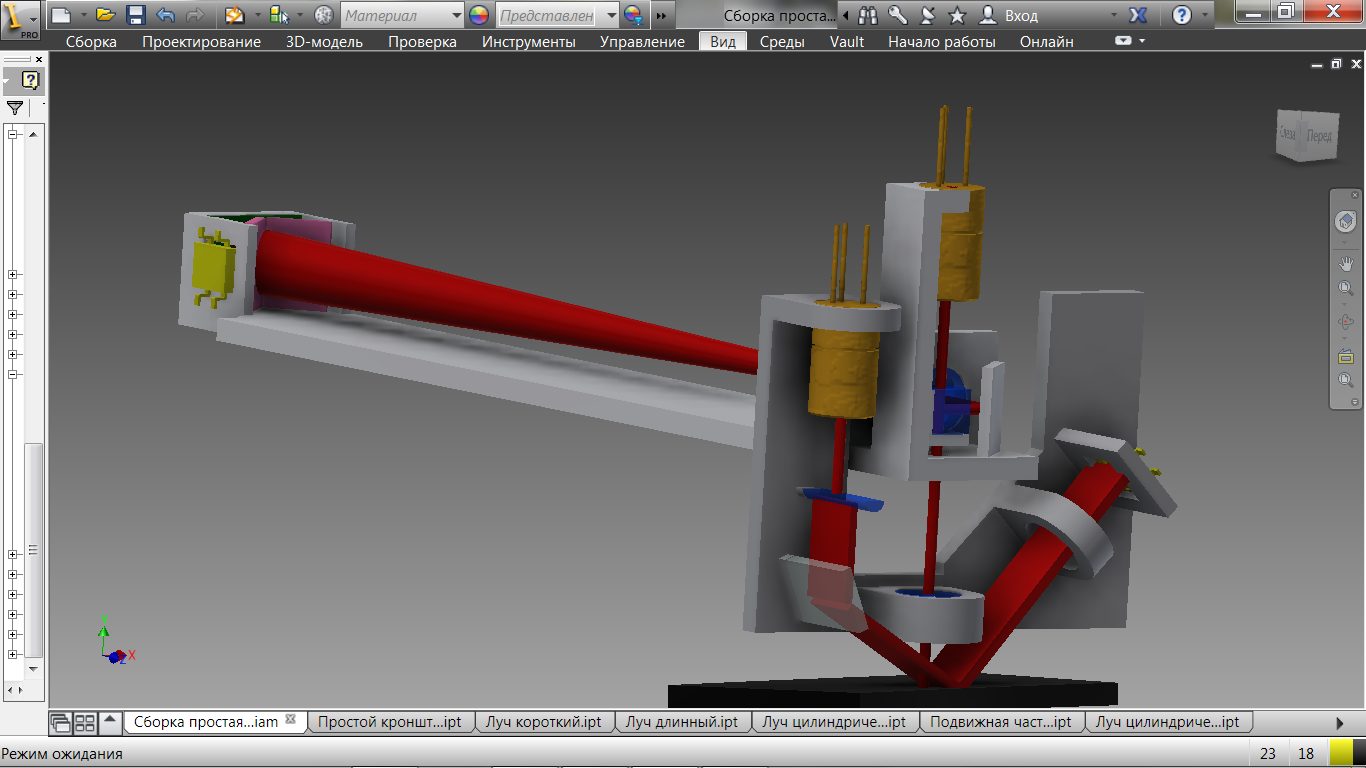This screenshot has width=1366, height=768.
Task: Open the Материал dropdown
Action: (x=457, y=16)
